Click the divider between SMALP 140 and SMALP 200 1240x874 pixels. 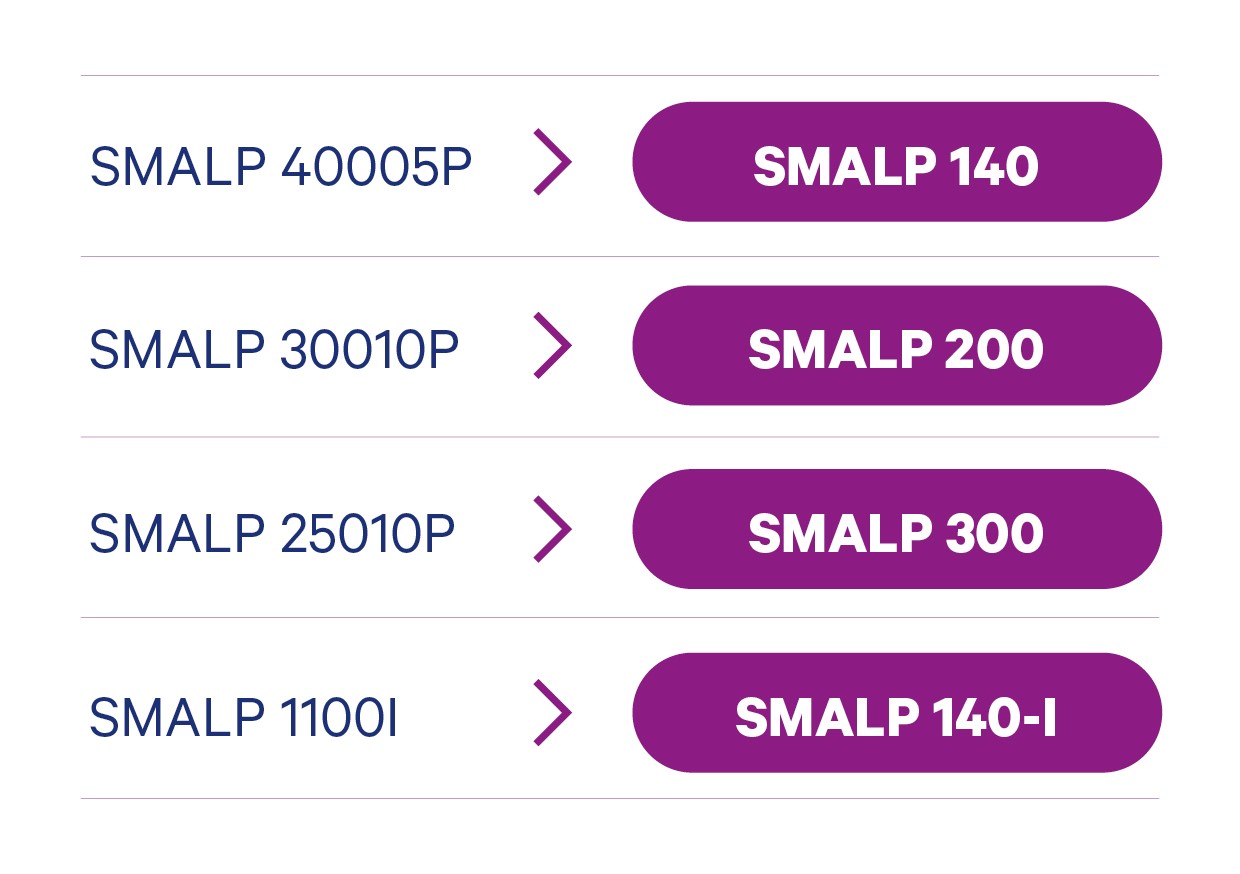(620, 256)
